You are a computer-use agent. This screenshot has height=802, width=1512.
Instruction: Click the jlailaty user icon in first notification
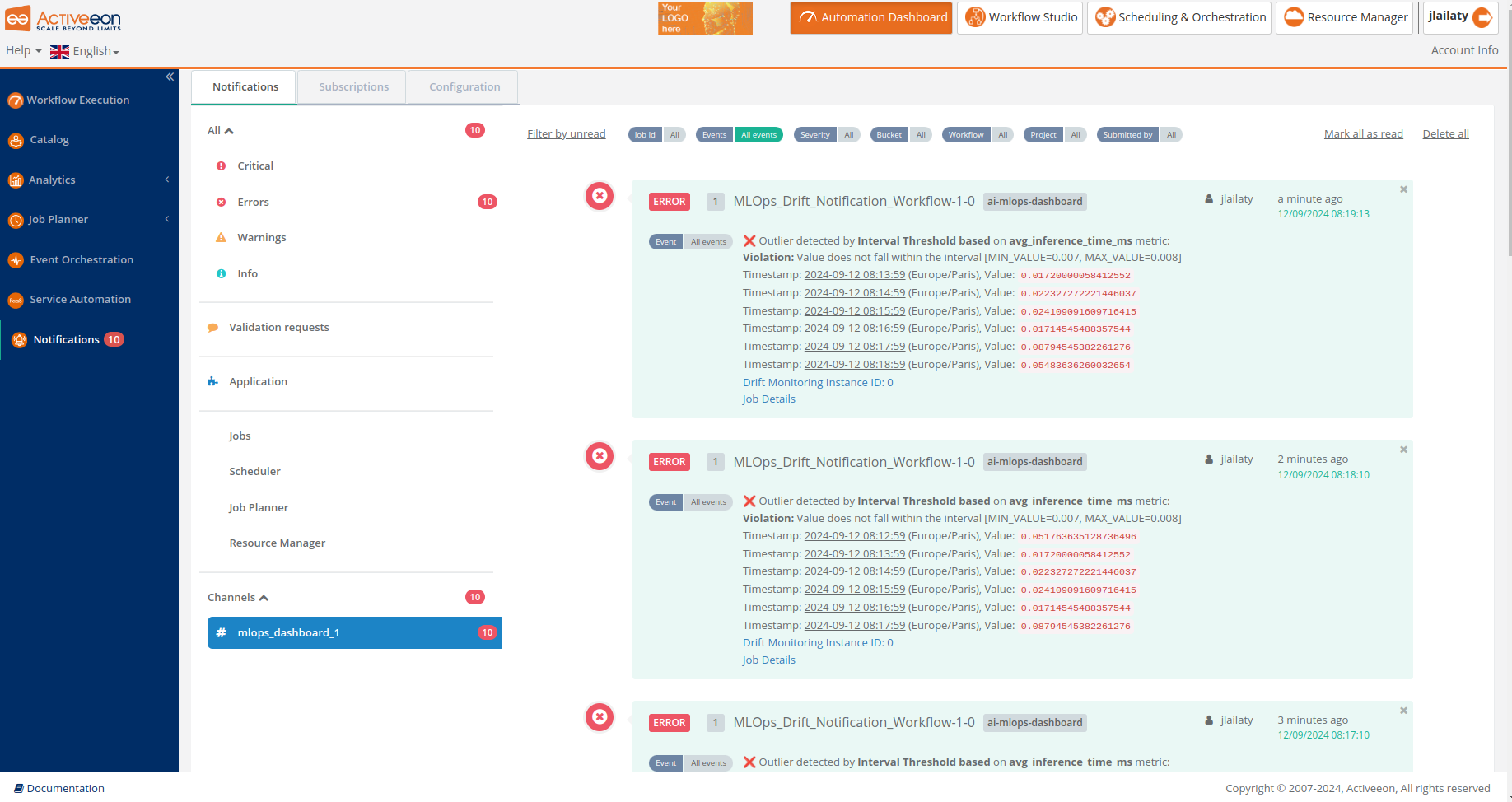(x=1209, y=199)
